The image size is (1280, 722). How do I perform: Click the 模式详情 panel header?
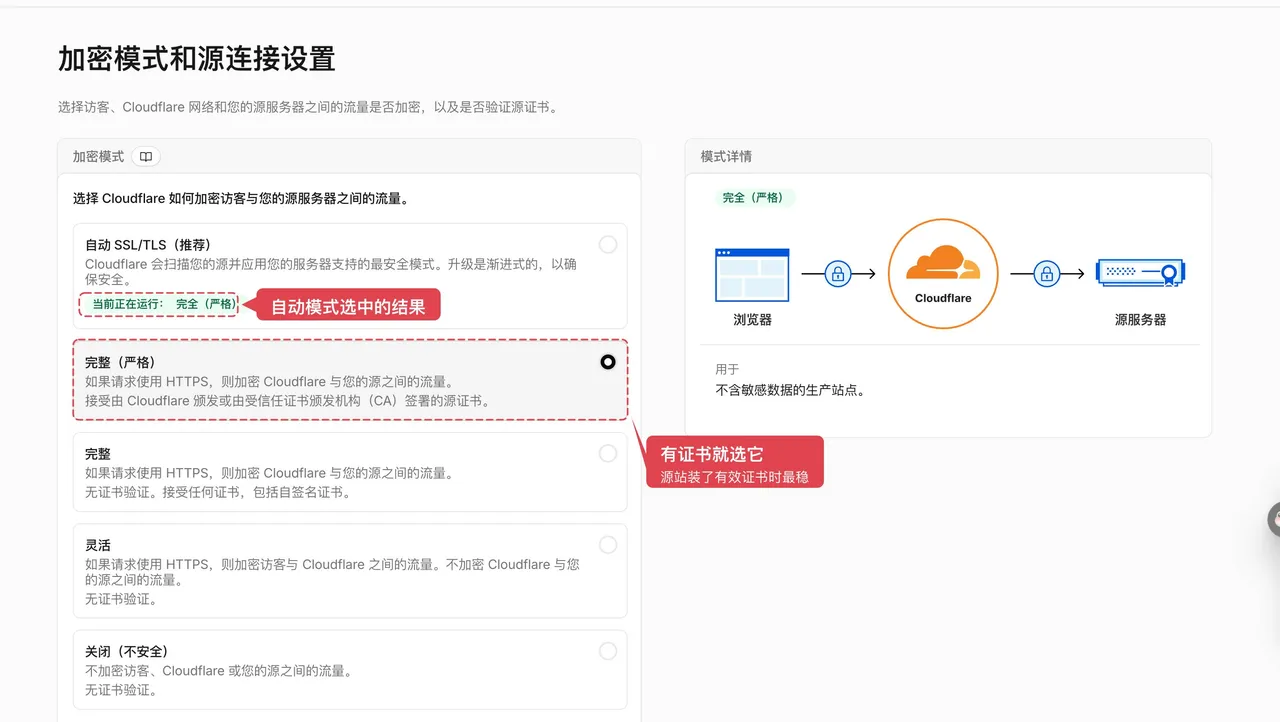click(x=727, y=157)
